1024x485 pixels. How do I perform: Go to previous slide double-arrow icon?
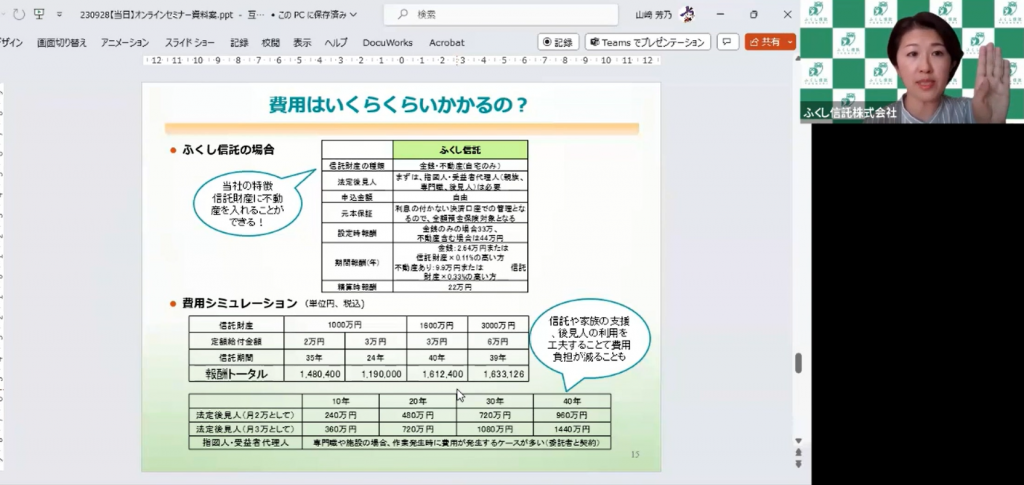(798, 452)
